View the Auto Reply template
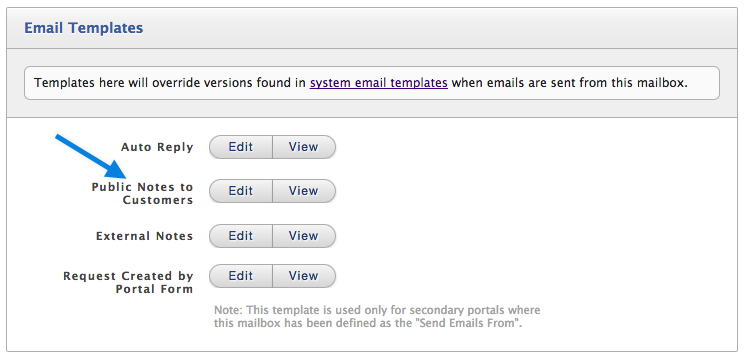This screenshot has height=360, width=746. [x=304, y=147]
